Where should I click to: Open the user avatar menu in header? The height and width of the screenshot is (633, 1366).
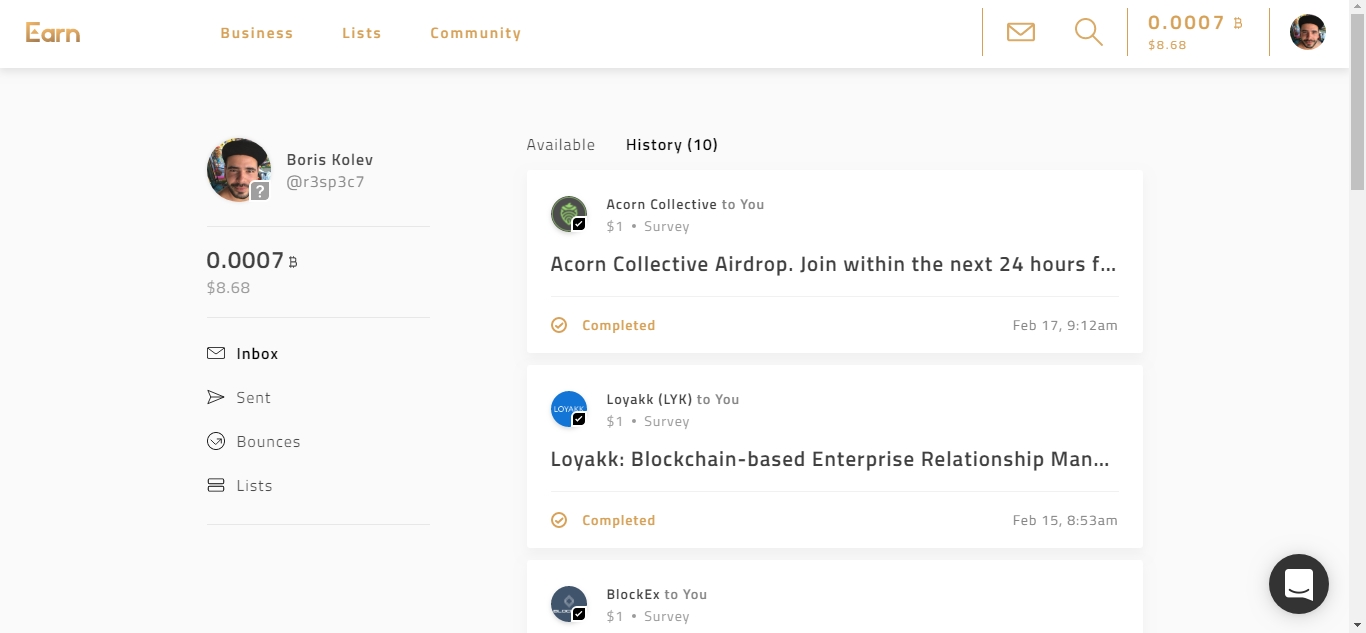[x=1307, y=32]
